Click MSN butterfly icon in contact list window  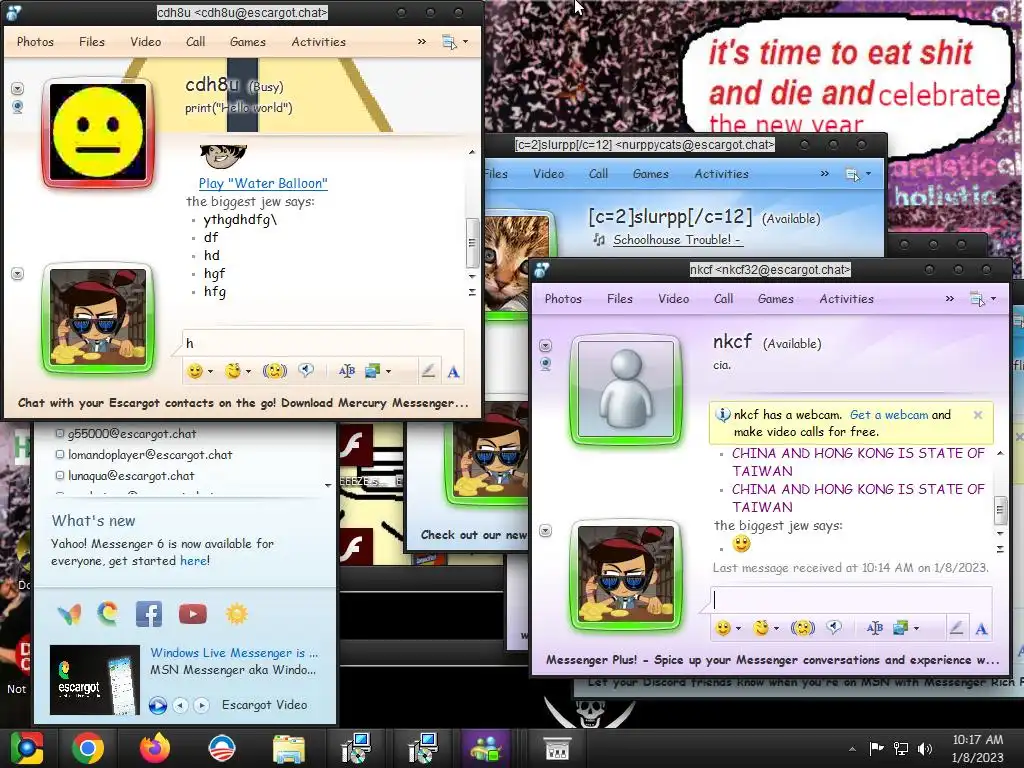tap(70, 614)
